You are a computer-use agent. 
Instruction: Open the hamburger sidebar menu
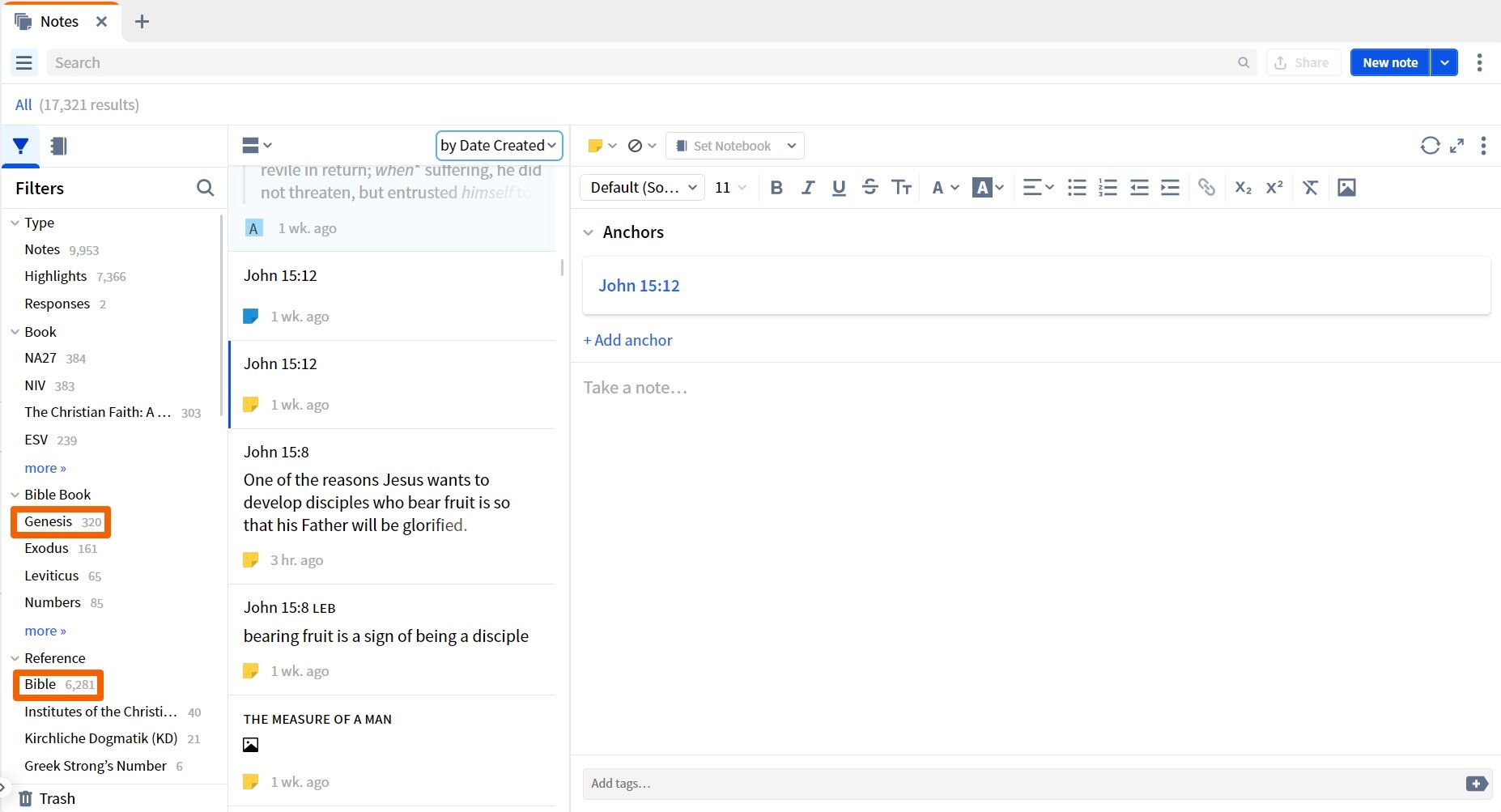[x=24, y=62]
